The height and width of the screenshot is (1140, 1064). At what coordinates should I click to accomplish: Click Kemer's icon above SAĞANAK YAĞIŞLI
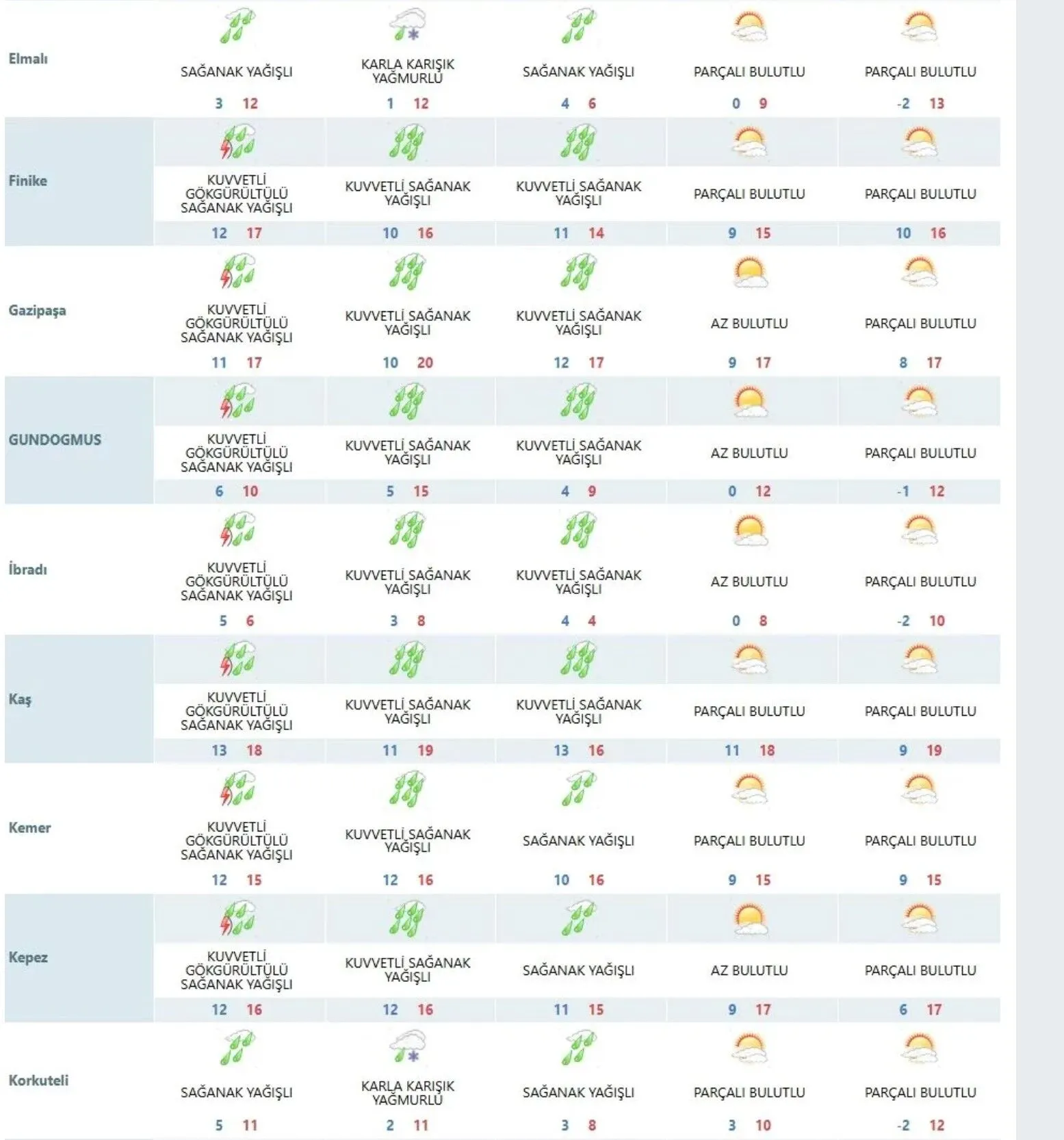579,789
